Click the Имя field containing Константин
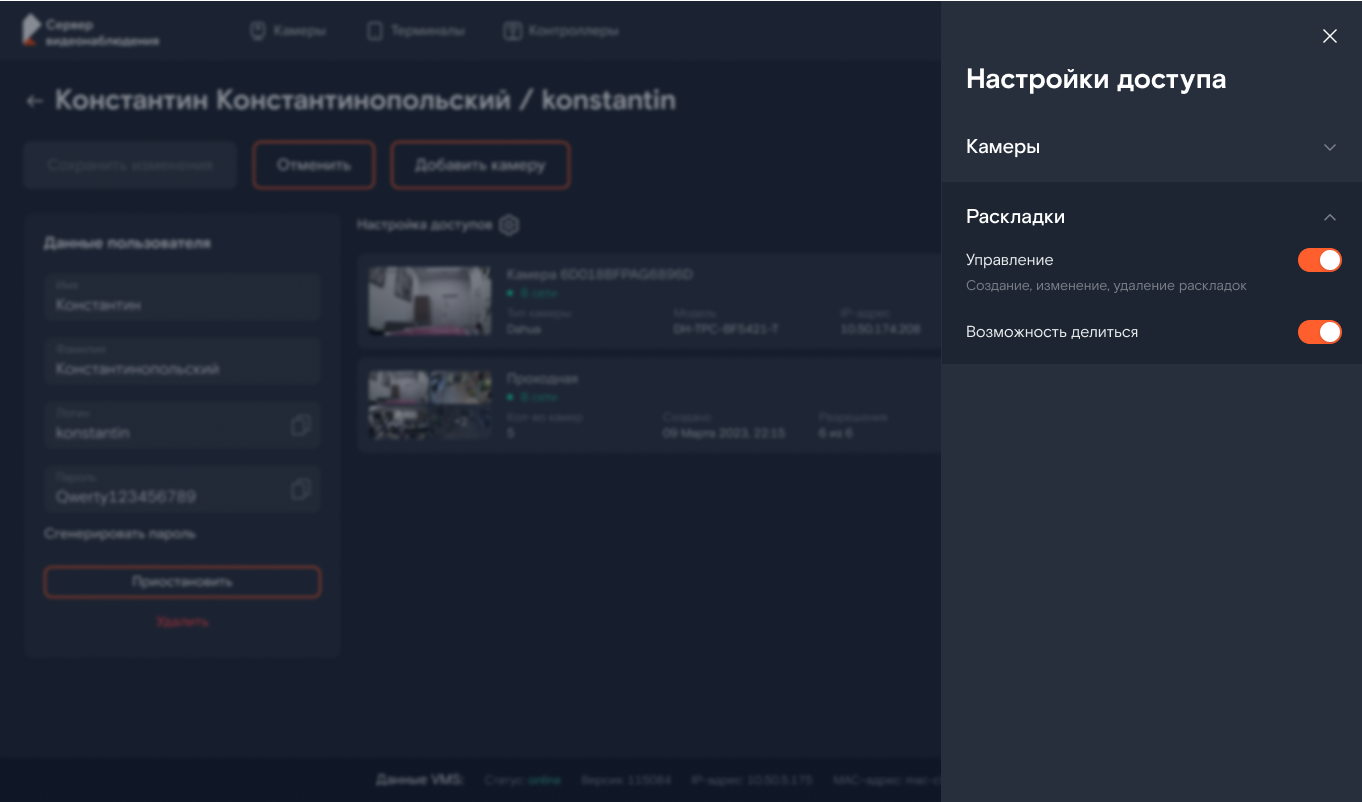This screenshot has height=802, width=1362. [182, 297]
